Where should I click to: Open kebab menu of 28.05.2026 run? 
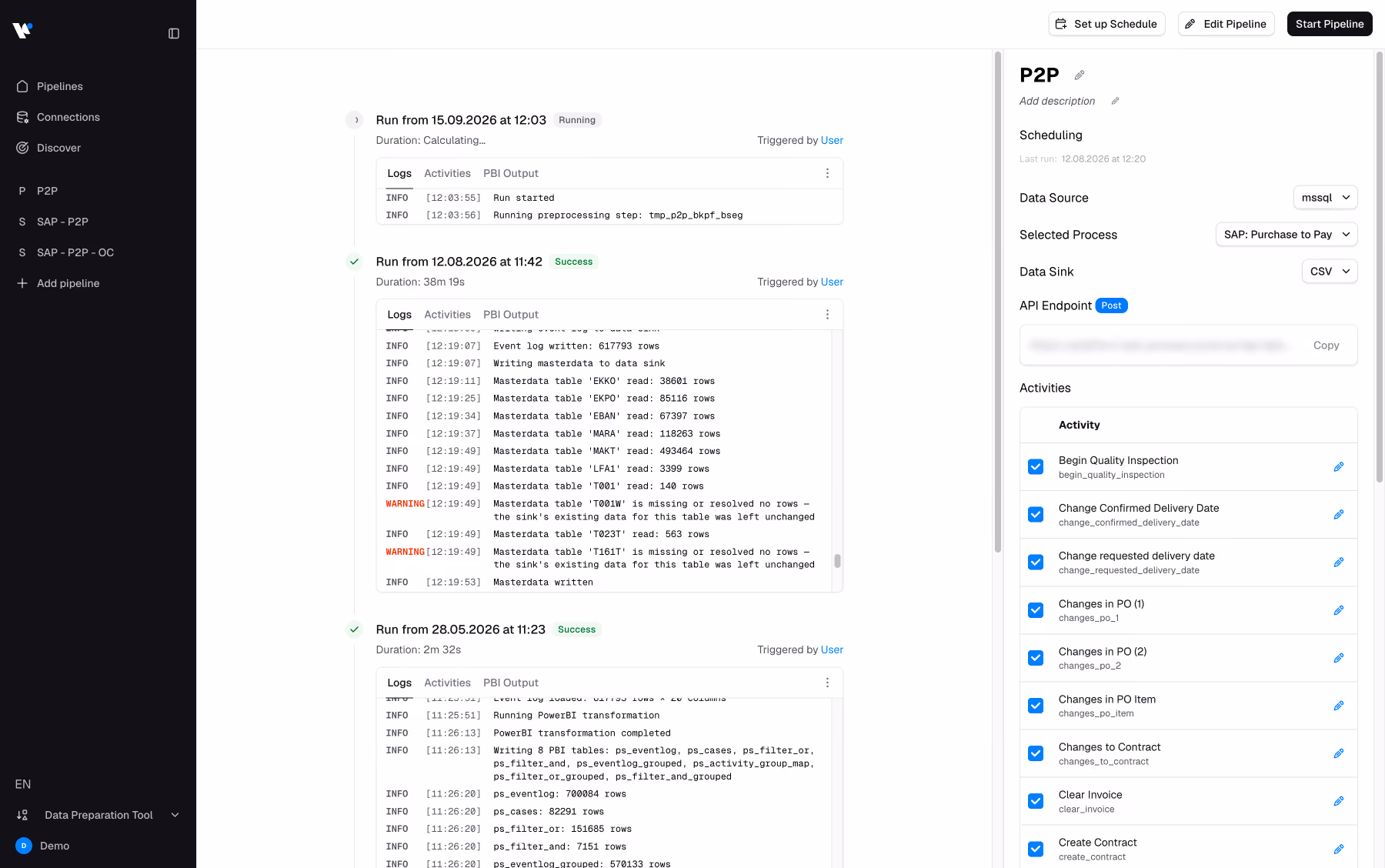(827, 683)
